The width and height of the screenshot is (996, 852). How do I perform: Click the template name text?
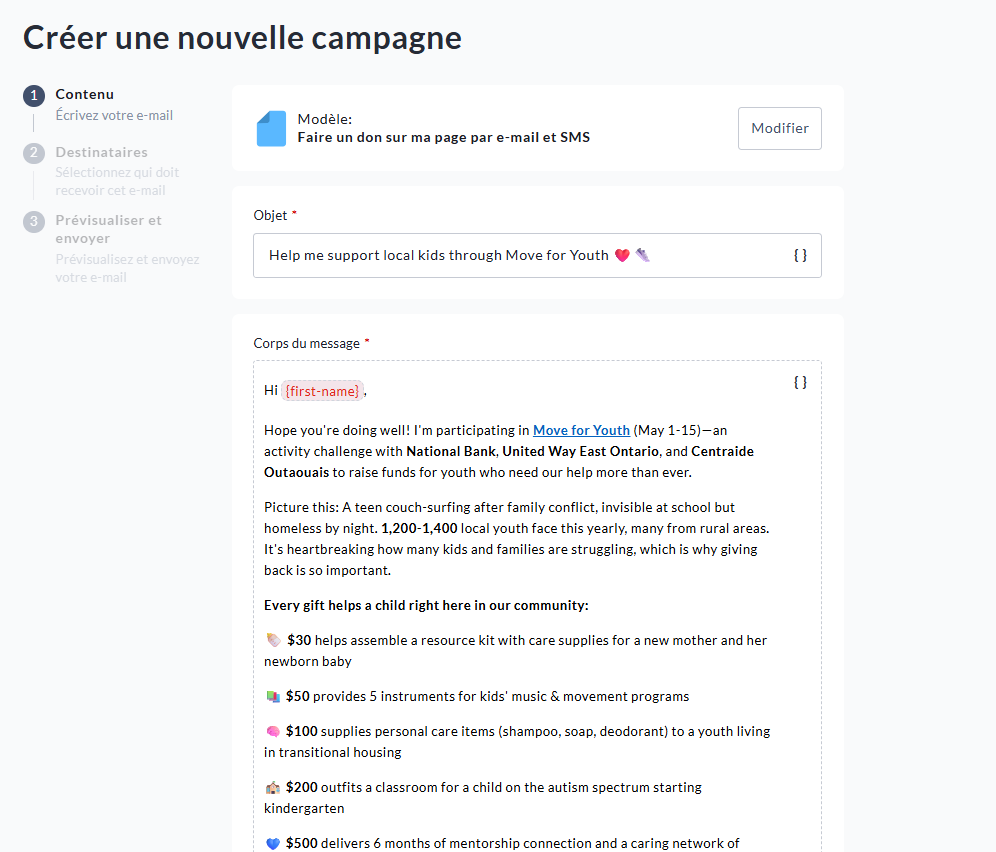pyautogui.click(x=443, y=138)
